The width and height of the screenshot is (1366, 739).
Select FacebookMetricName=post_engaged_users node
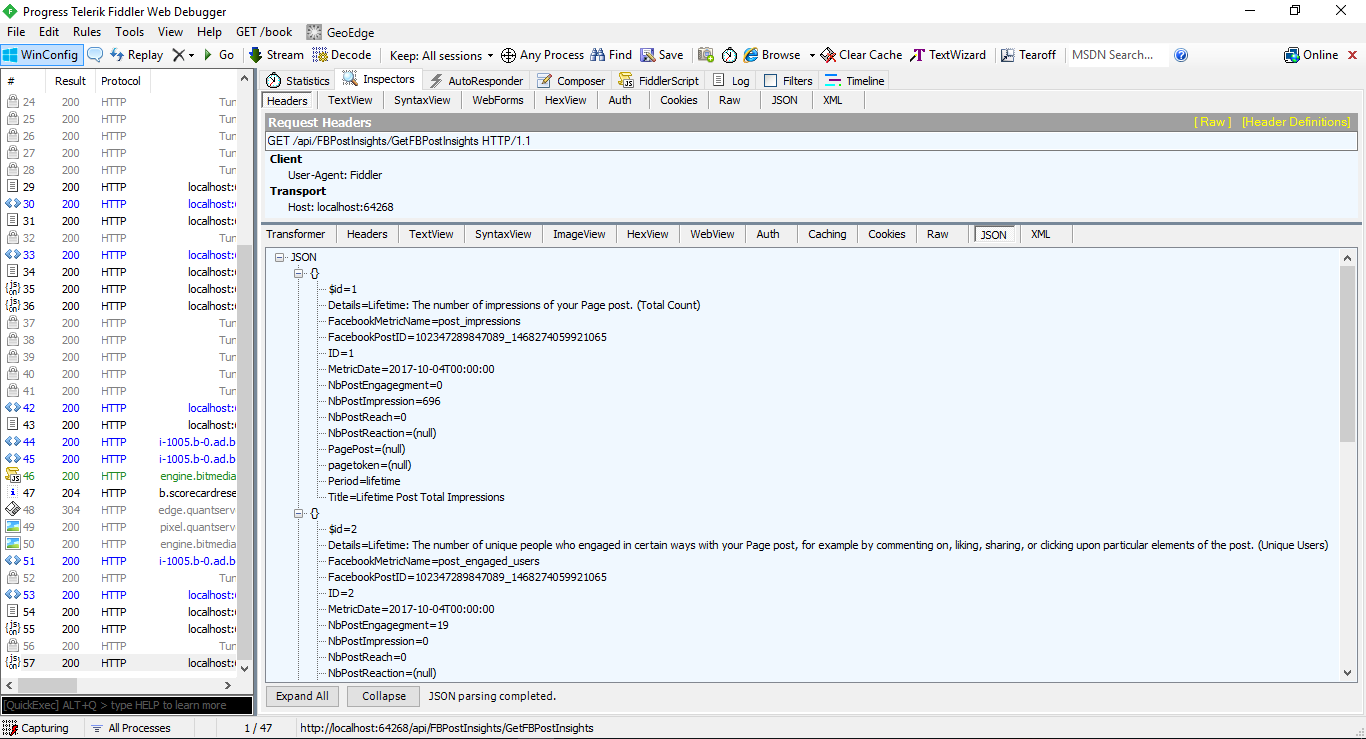point(434,561)
